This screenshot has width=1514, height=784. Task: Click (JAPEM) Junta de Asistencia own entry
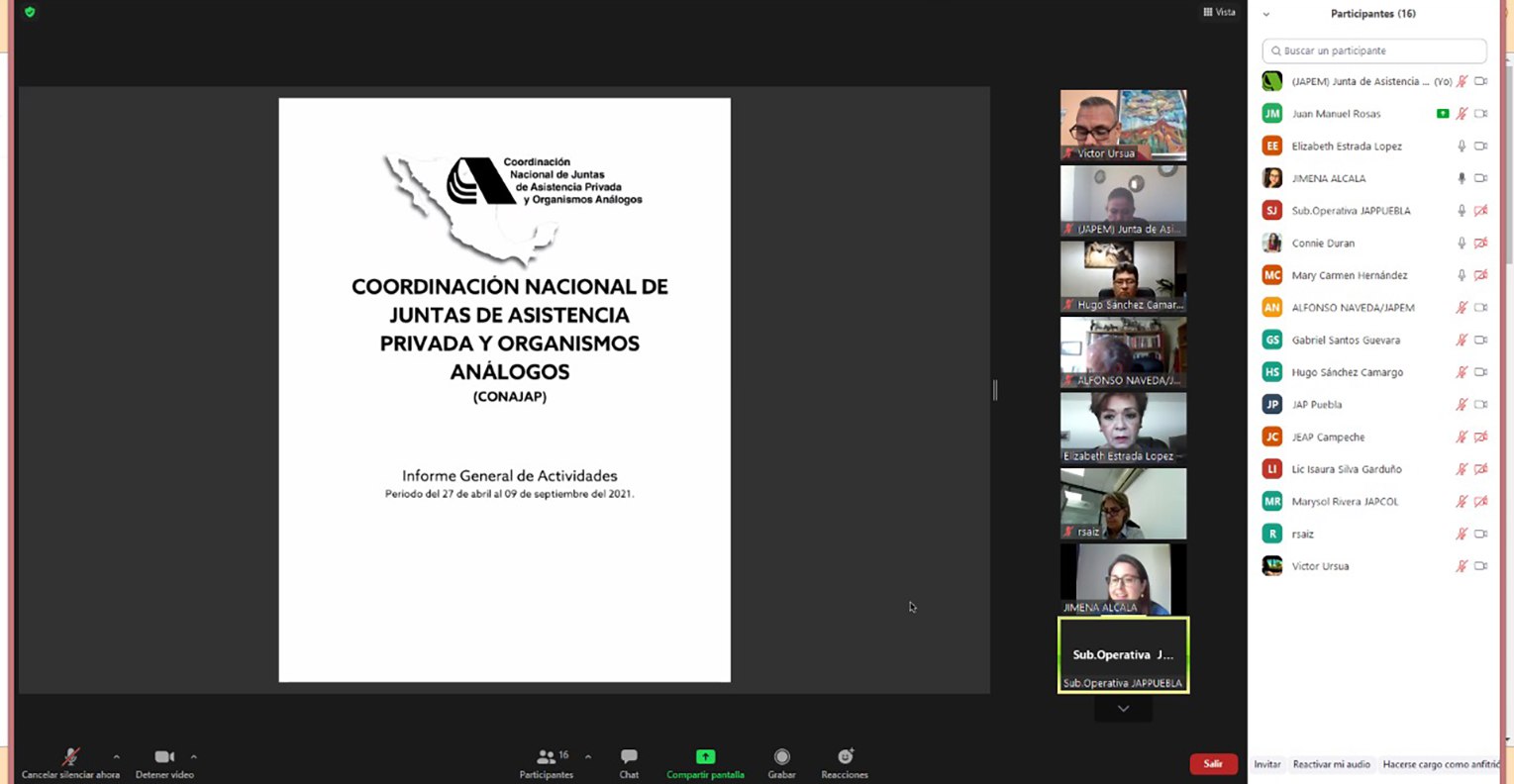pos(1374,81)
